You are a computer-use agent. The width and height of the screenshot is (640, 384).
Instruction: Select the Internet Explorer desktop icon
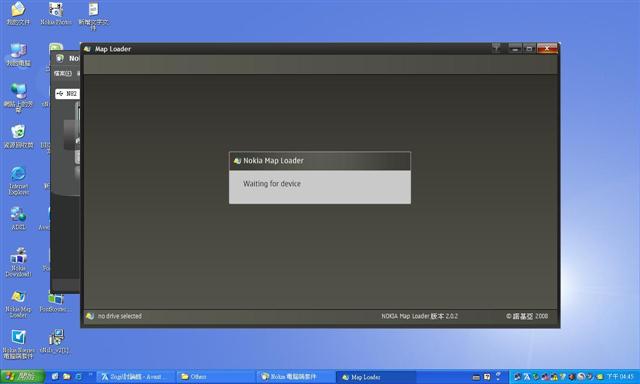coord(18,181)
